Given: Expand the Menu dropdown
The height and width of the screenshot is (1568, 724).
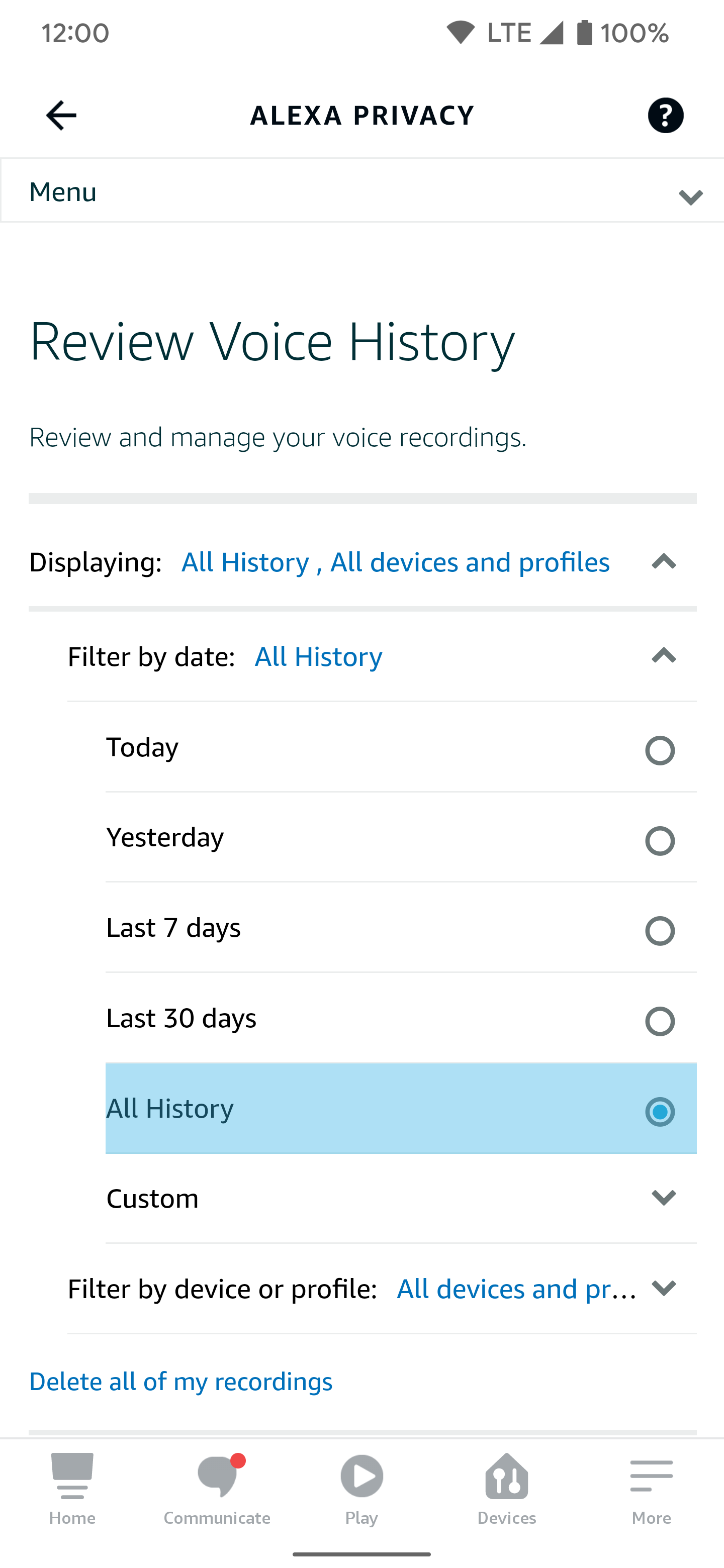Looking at the screenshot, I should point(363,191).
